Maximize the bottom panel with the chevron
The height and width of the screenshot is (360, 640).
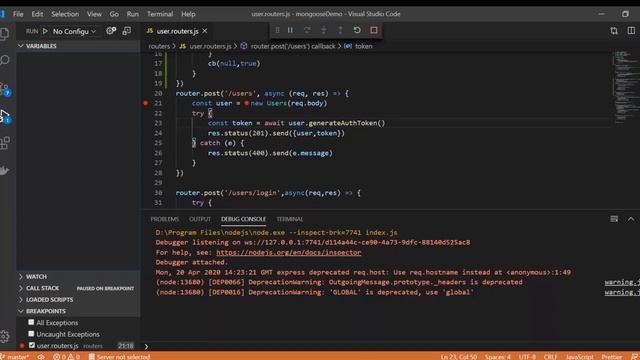click(631, 219)
